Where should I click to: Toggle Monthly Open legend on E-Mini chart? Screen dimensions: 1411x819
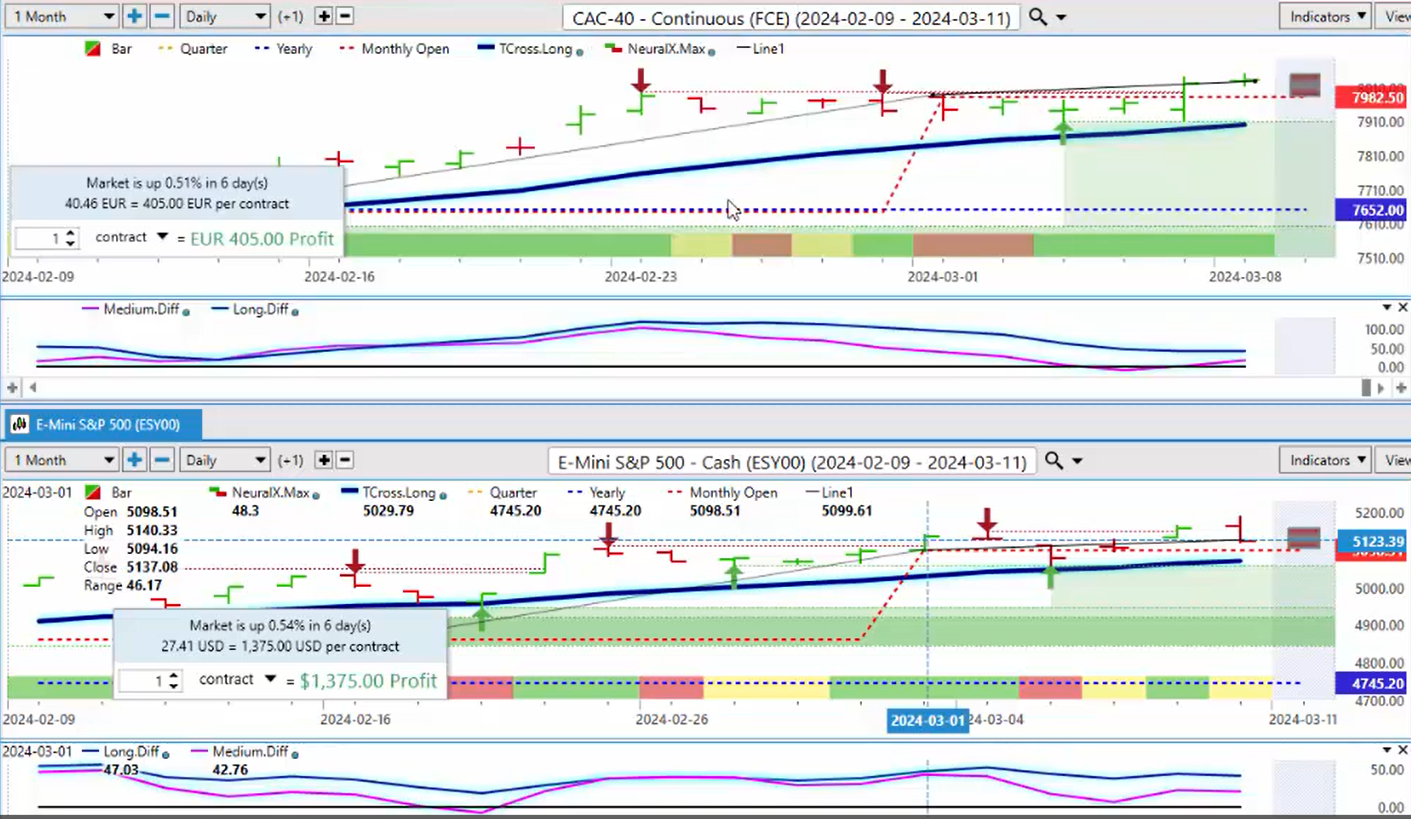tap(721, 492)
